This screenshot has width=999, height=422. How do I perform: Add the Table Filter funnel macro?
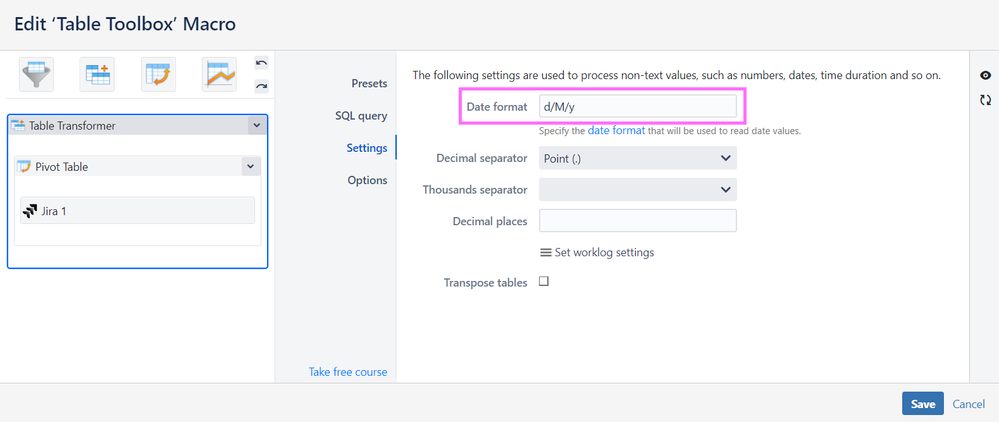coord(36,75)
